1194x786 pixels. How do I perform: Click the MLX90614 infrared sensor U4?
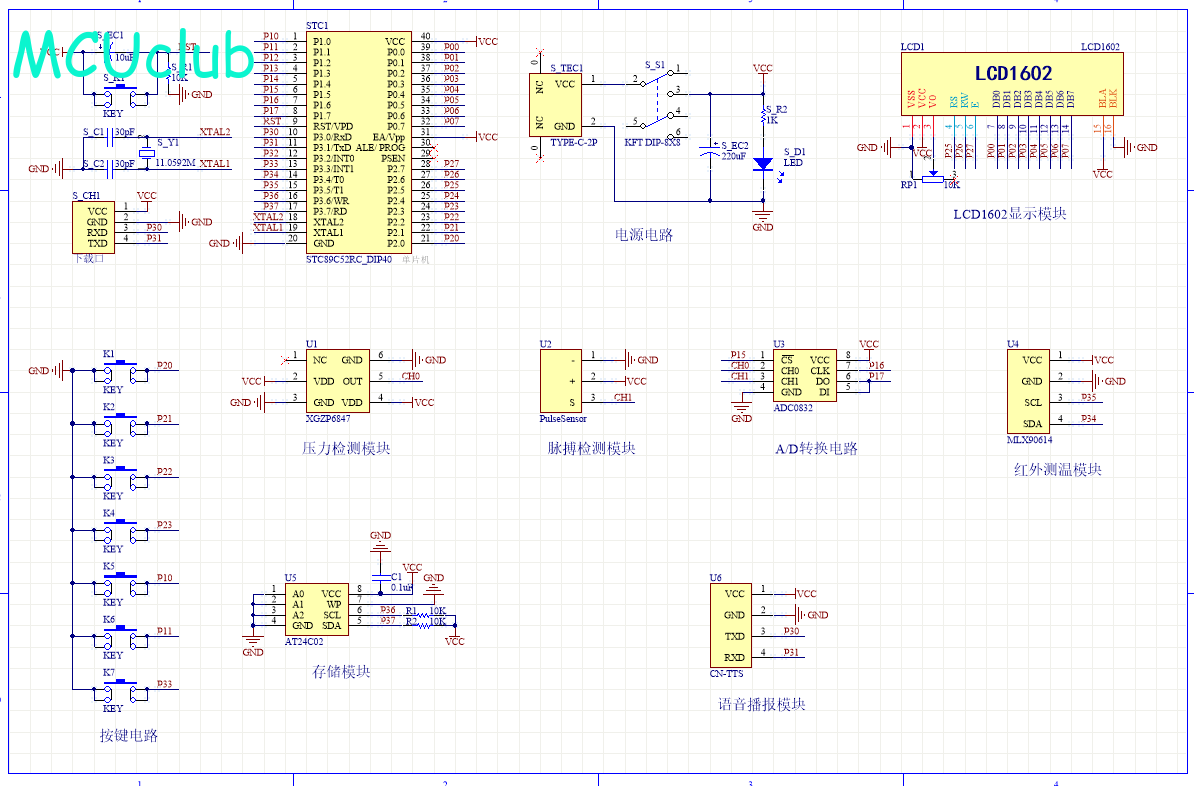[1028, 391]
